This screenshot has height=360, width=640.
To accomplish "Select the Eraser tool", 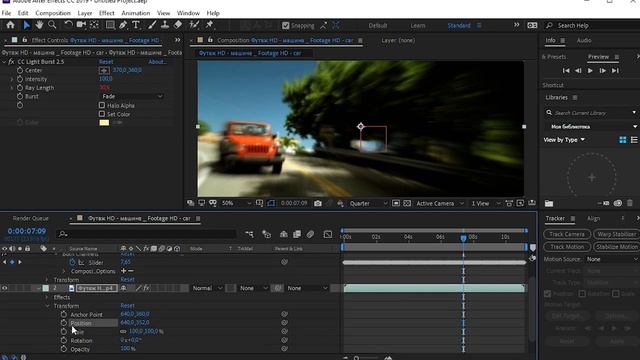I will coord(178,25).
